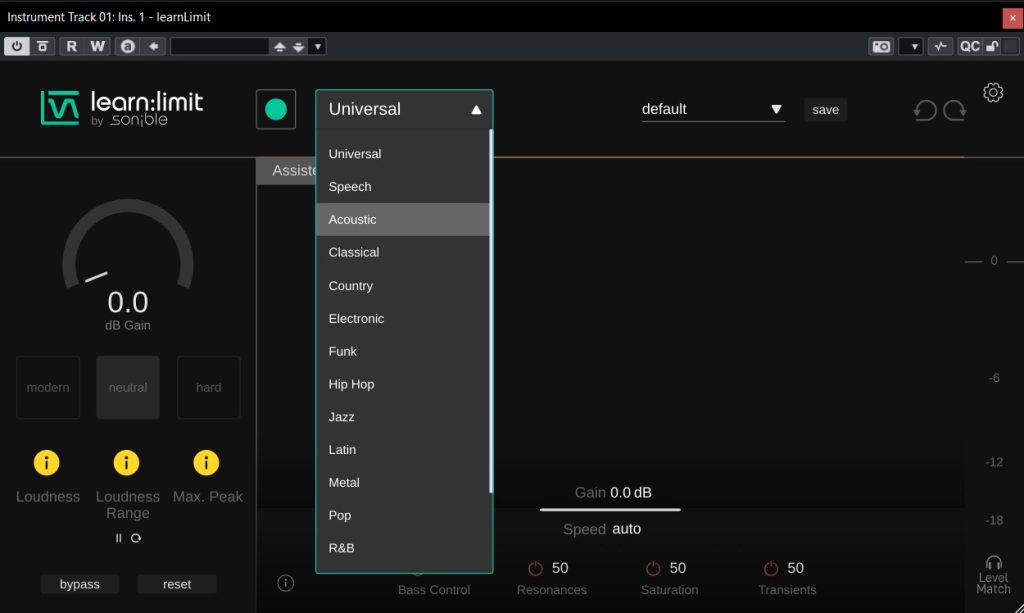Click the plugin snapshot camera icon
This screenshot has width=1024, height=613.
click(881, 46)
